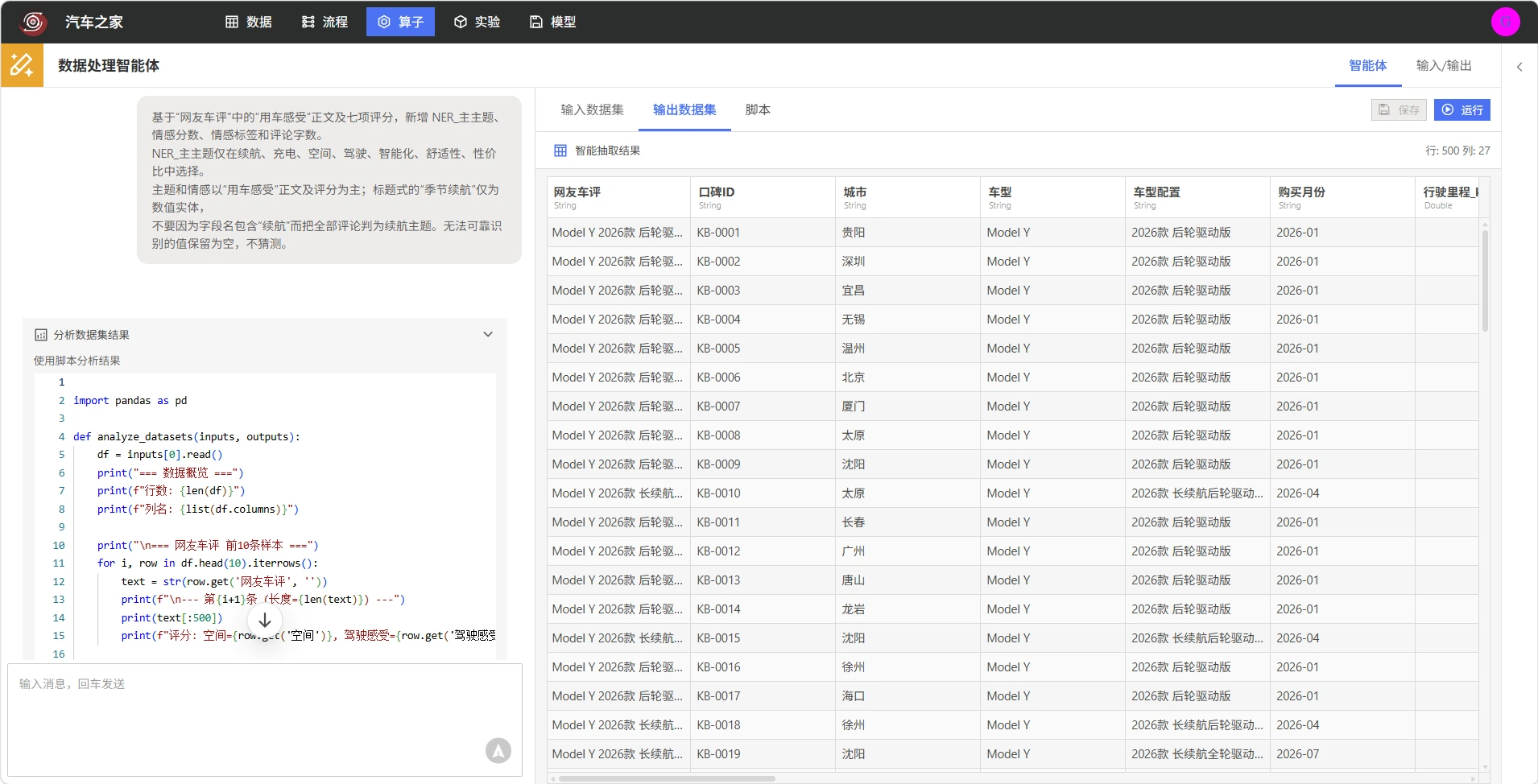Click 长续航全轮驱动 config in row KB-0019
This screenshot has width=1538, height=784.
click(1197, 754)
